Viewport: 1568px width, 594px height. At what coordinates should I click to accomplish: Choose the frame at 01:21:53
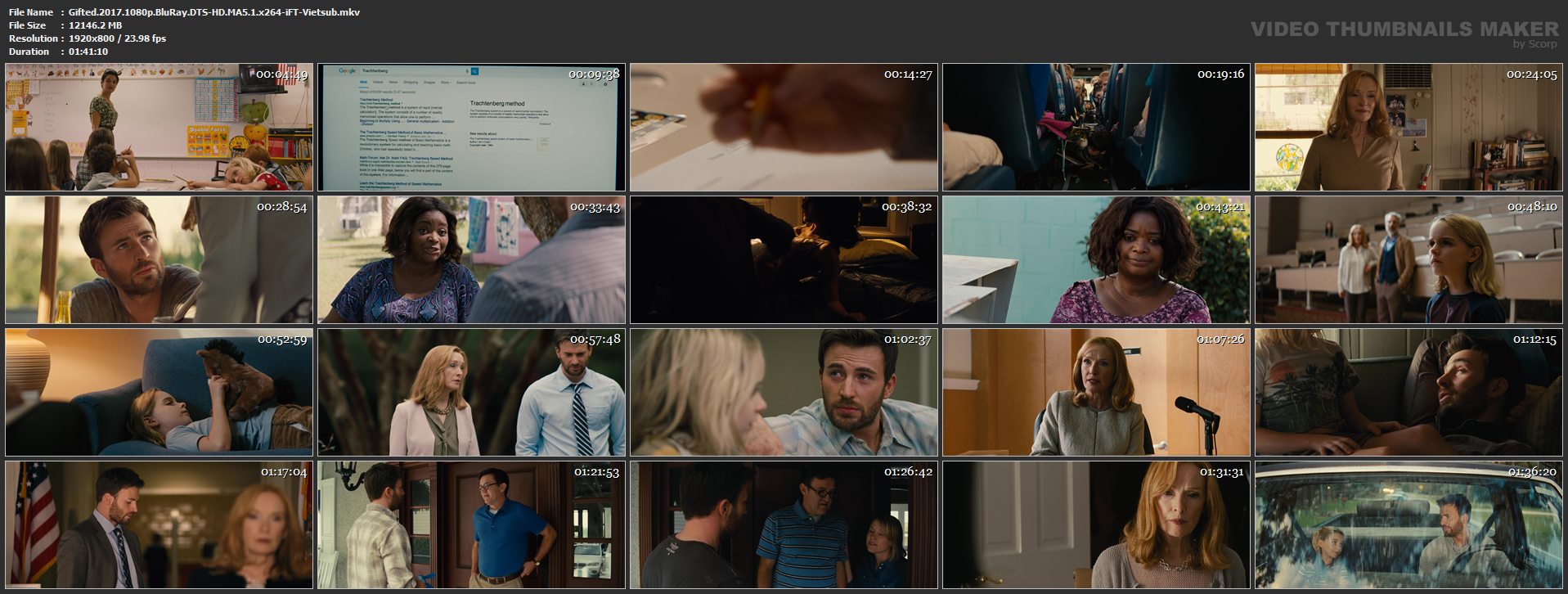coord(471,524)
